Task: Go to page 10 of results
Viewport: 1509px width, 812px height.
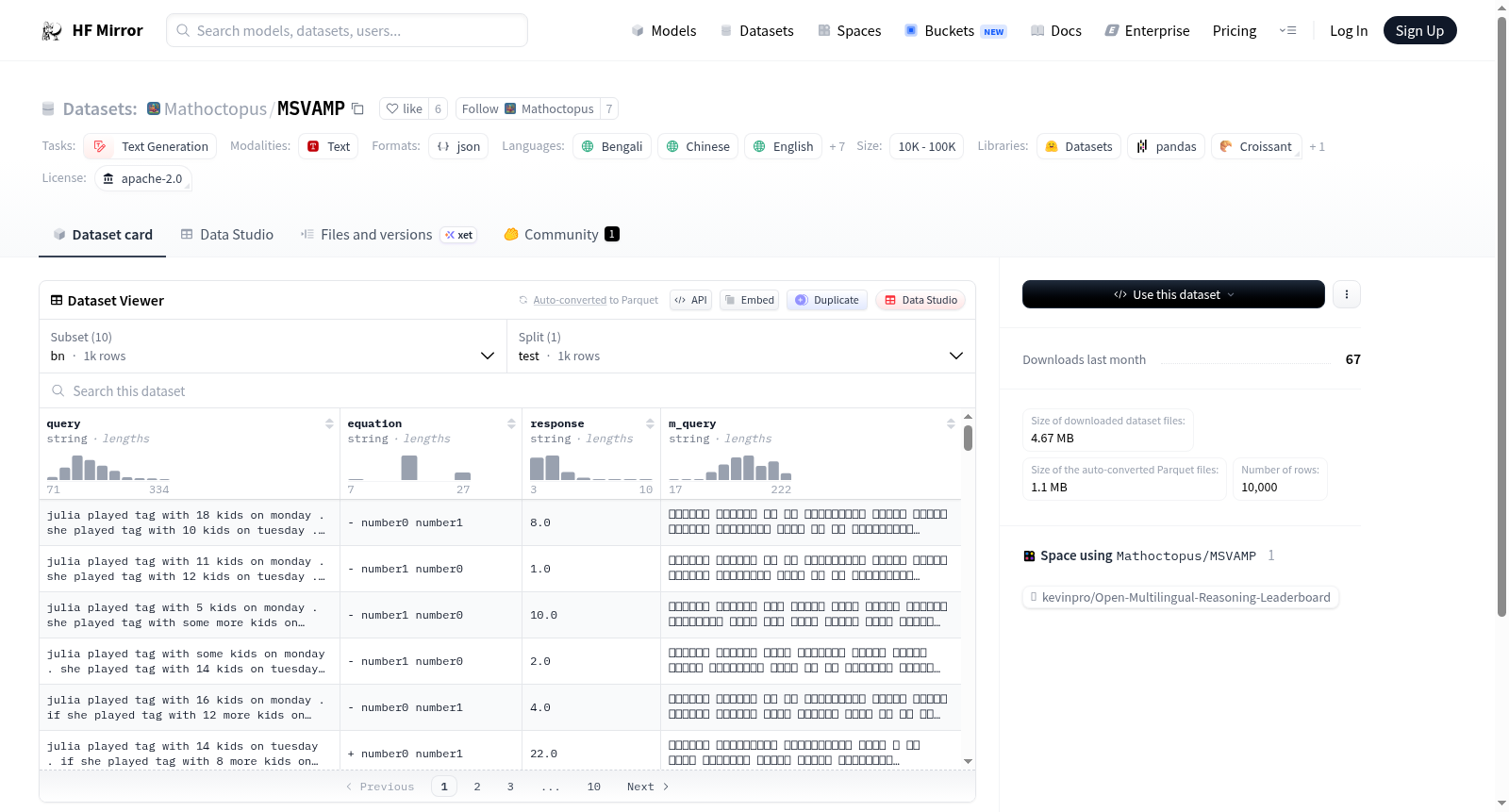Action: pos(593,787)
